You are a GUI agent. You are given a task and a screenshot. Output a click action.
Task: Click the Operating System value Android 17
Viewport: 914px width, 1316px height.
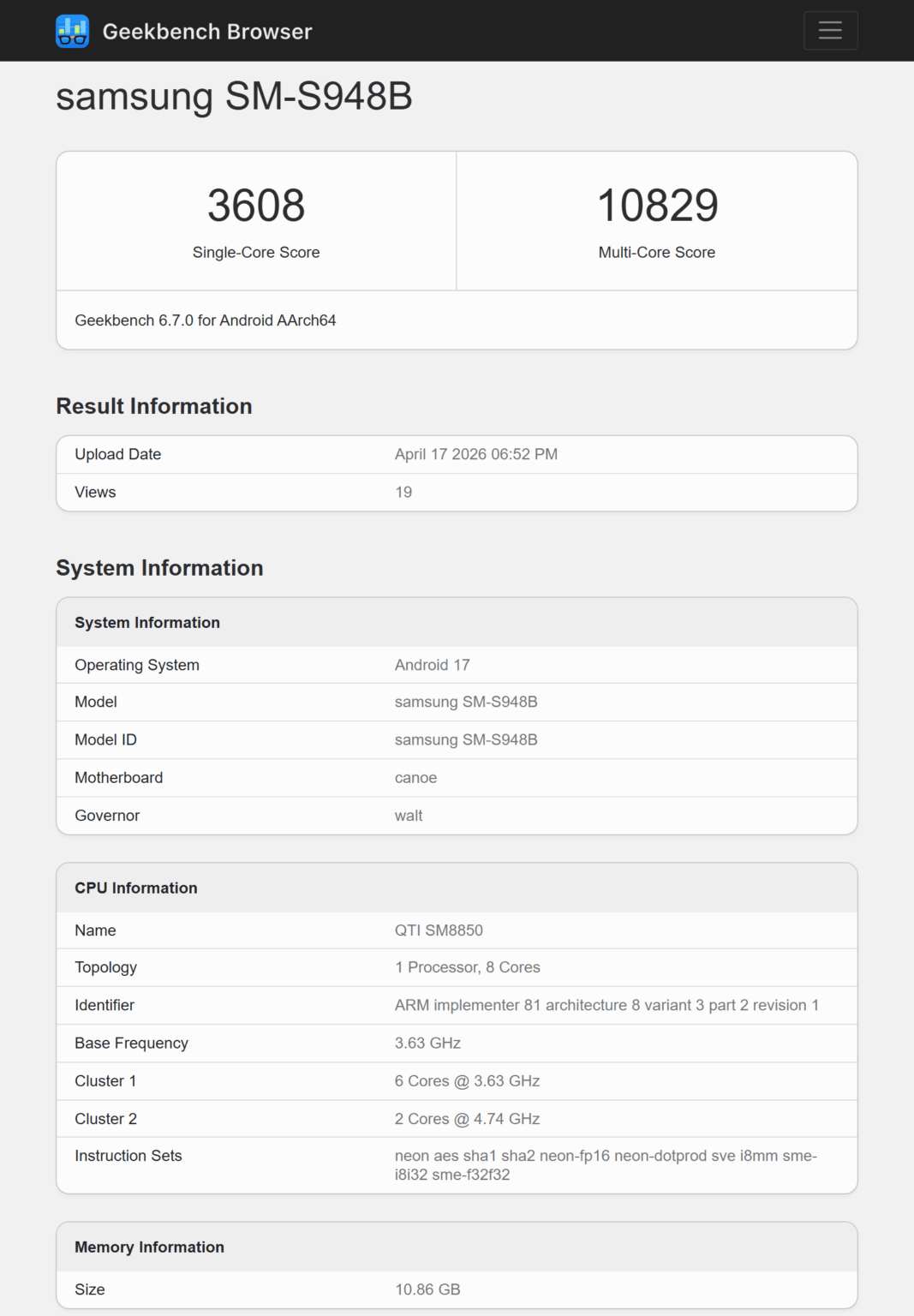(432, 665)
